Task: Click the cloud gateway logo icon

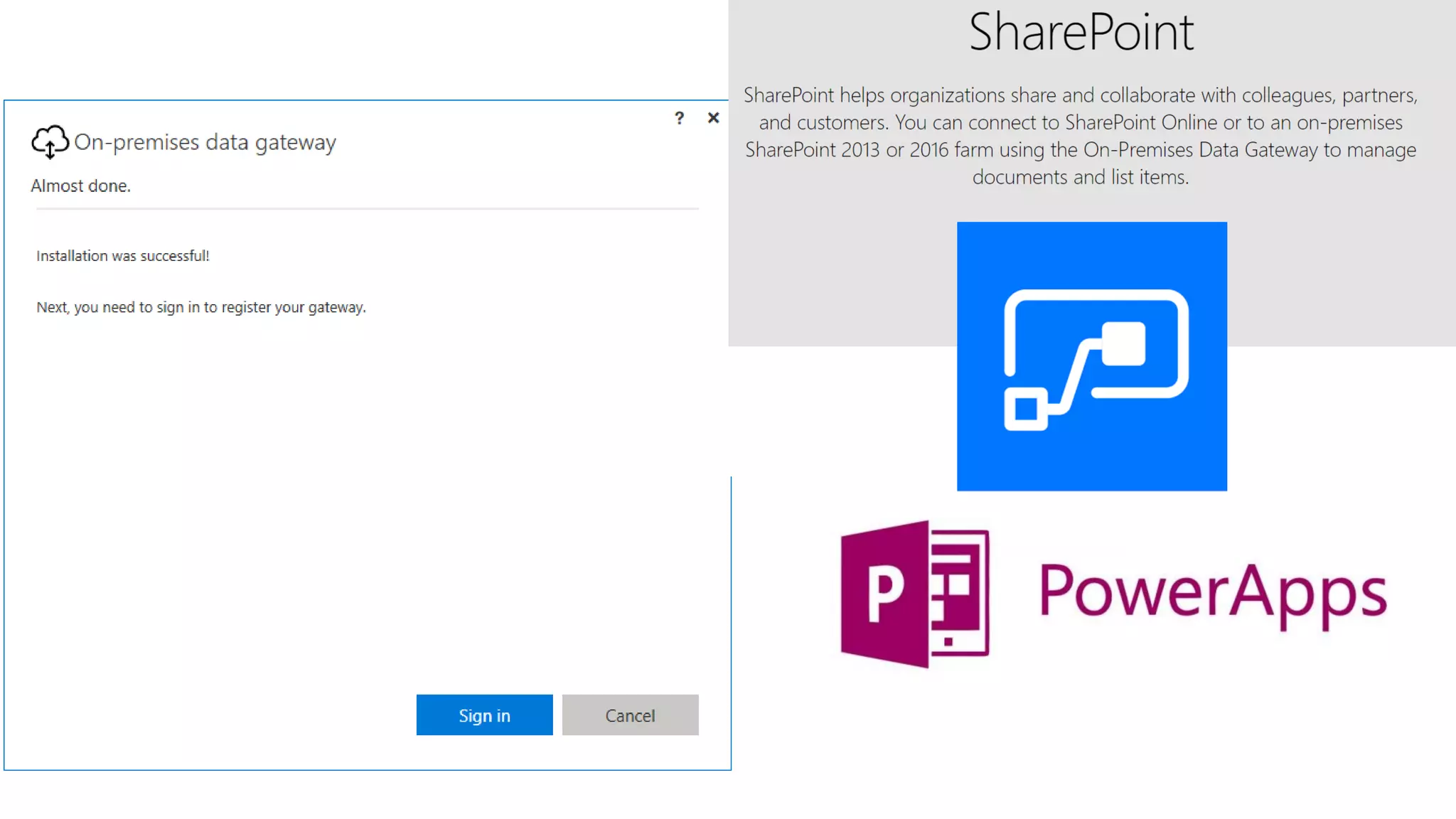Action: pos(50,141)
